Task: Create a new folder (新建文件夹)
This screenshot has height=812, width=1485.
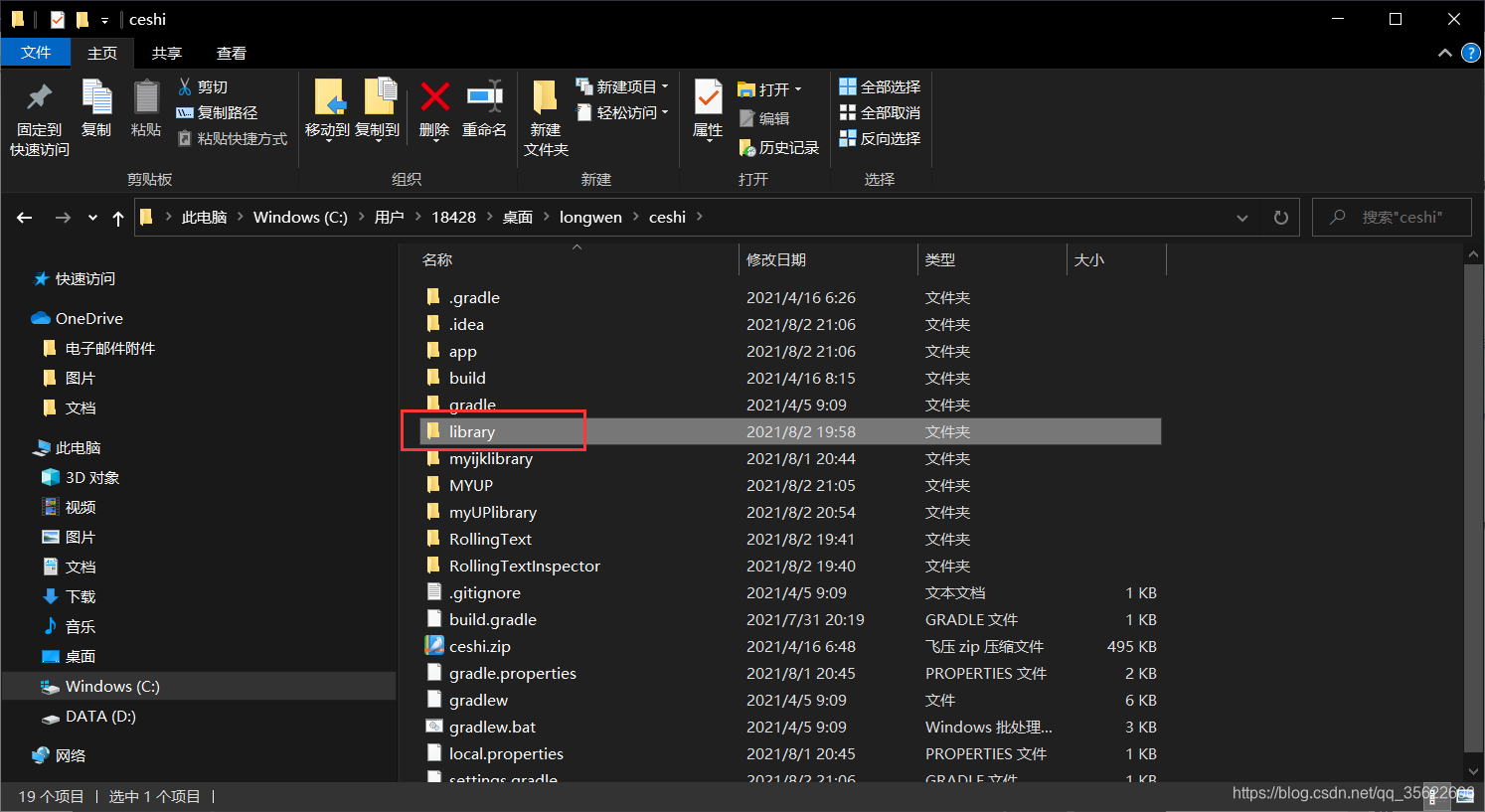Action: click(x=546, y=119)
